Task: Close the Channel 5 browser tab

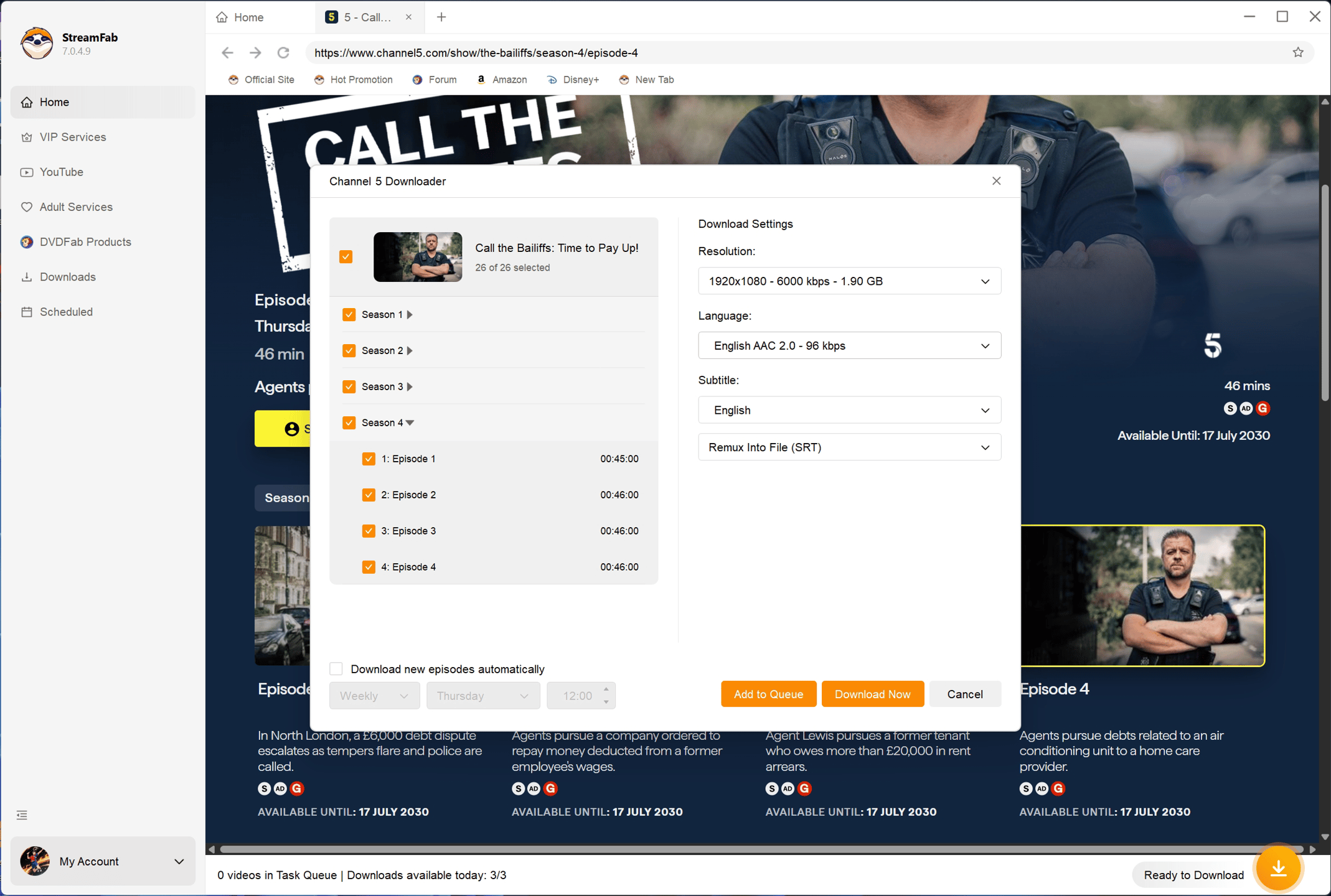Action: click(408, 17)
